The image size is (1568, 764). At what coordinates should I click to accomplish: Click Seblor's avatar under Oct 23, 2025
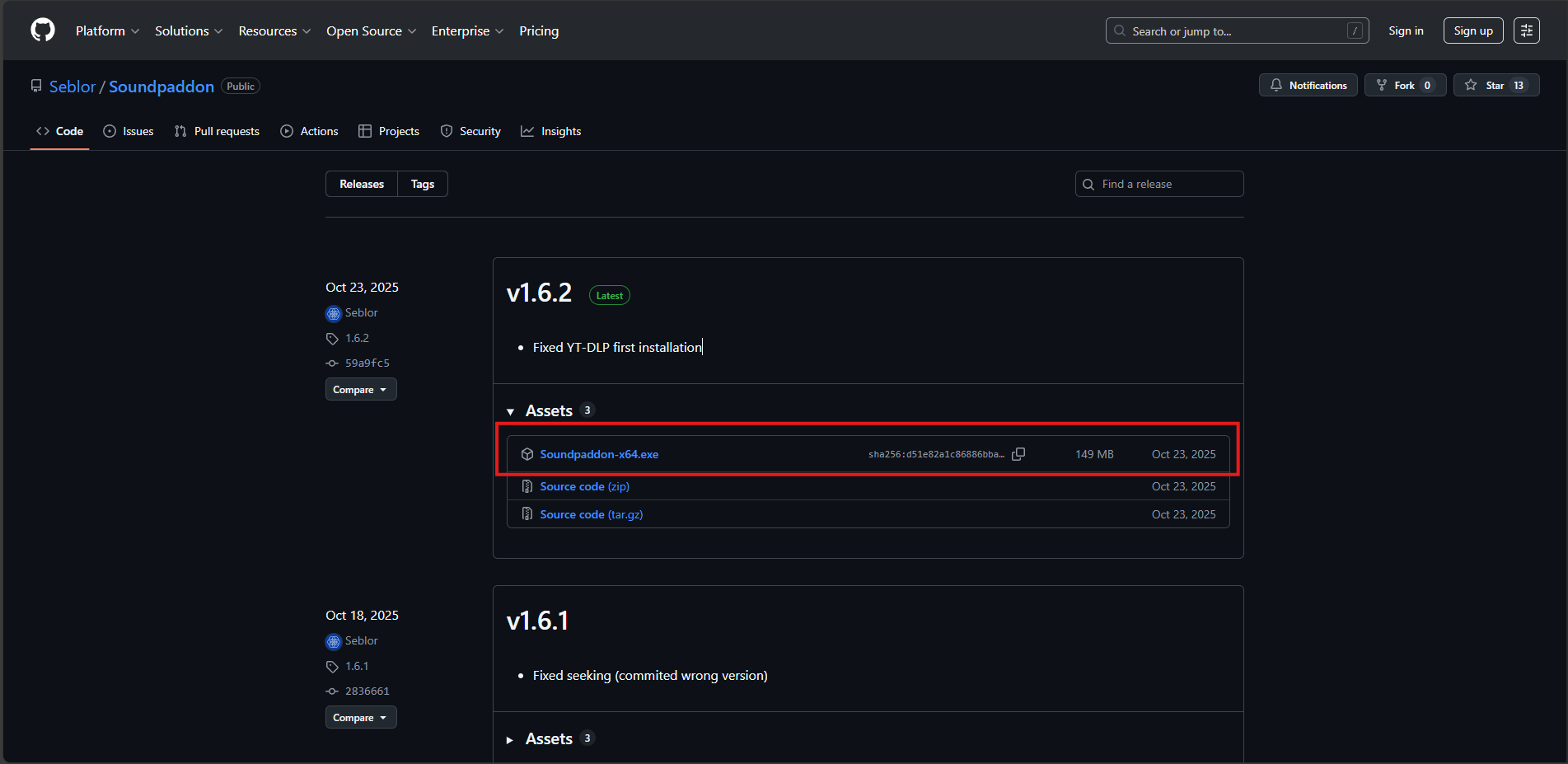coord(334,313)
